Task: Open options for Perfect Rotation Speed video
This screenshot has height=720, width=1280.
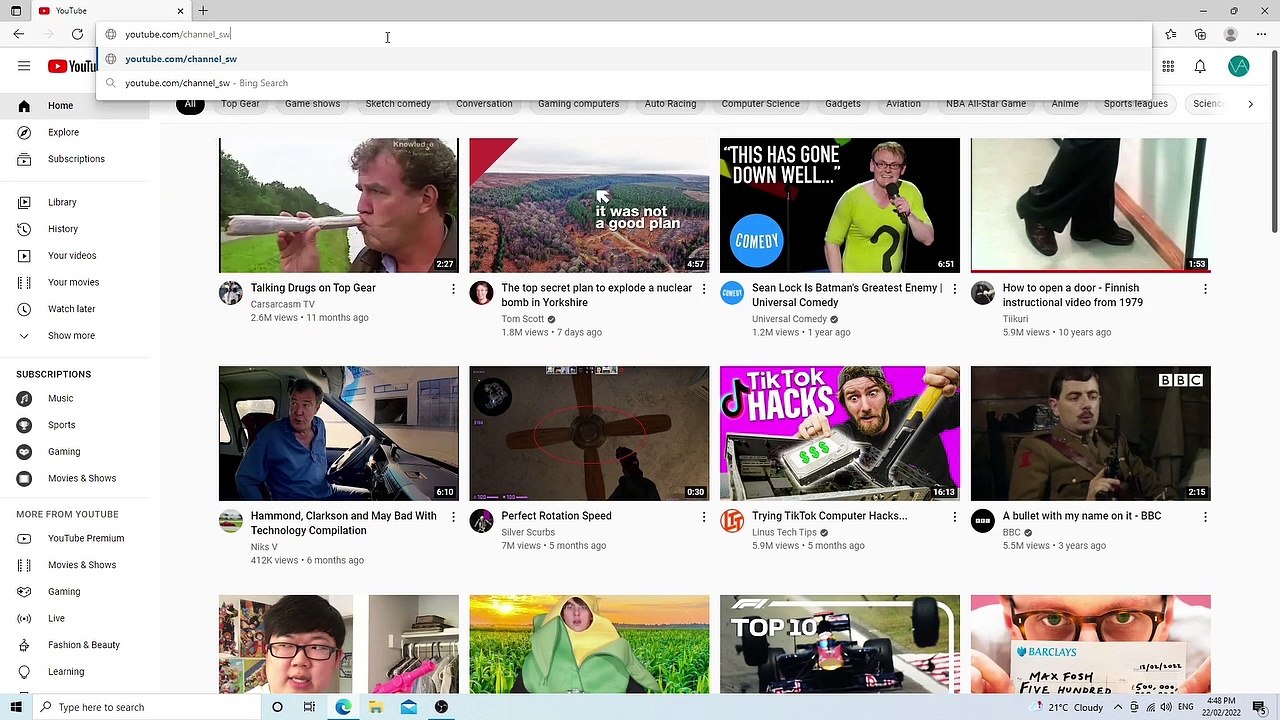Action: [703, 517]
